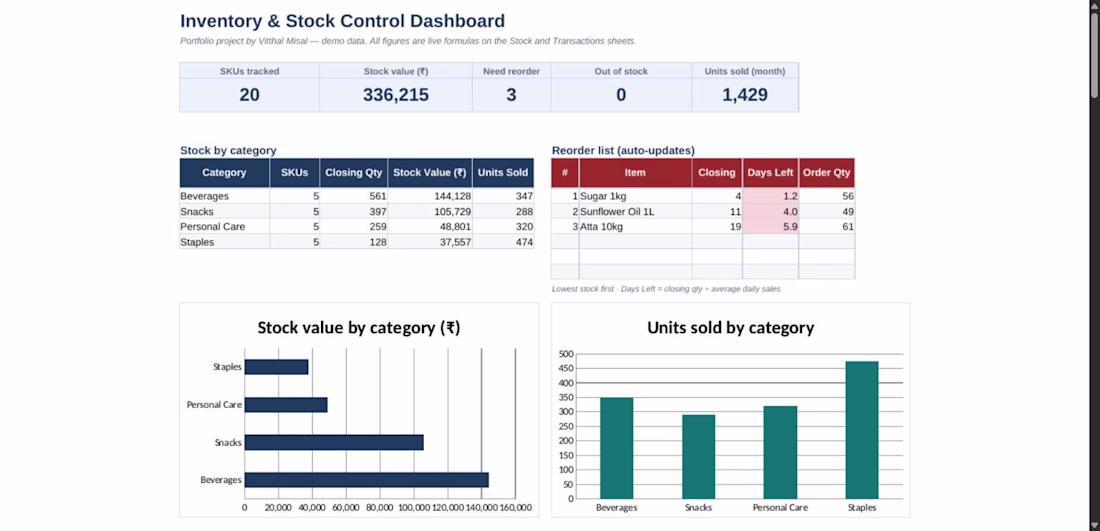The width and height of the screenshot is (1100, 531).
Task: Select the SKUs tracked value 20
Action: click(249, 95)
